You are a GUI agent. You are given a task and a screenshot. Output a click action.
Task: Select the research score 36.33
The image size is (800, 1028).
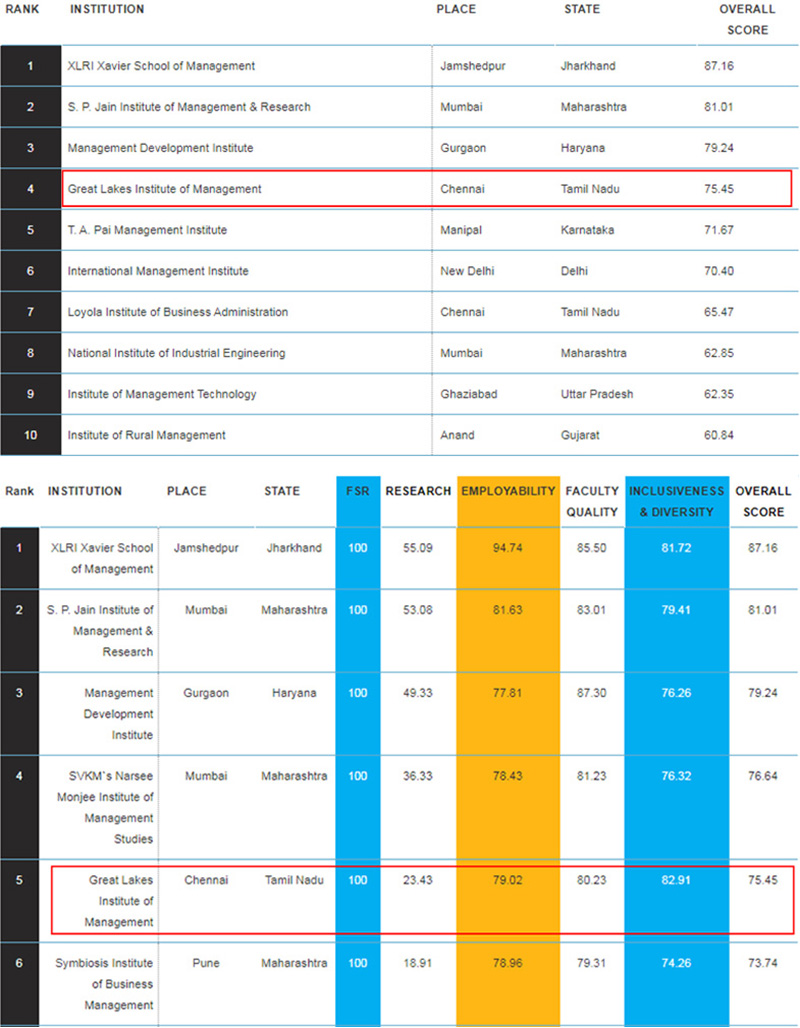[418, 776]
